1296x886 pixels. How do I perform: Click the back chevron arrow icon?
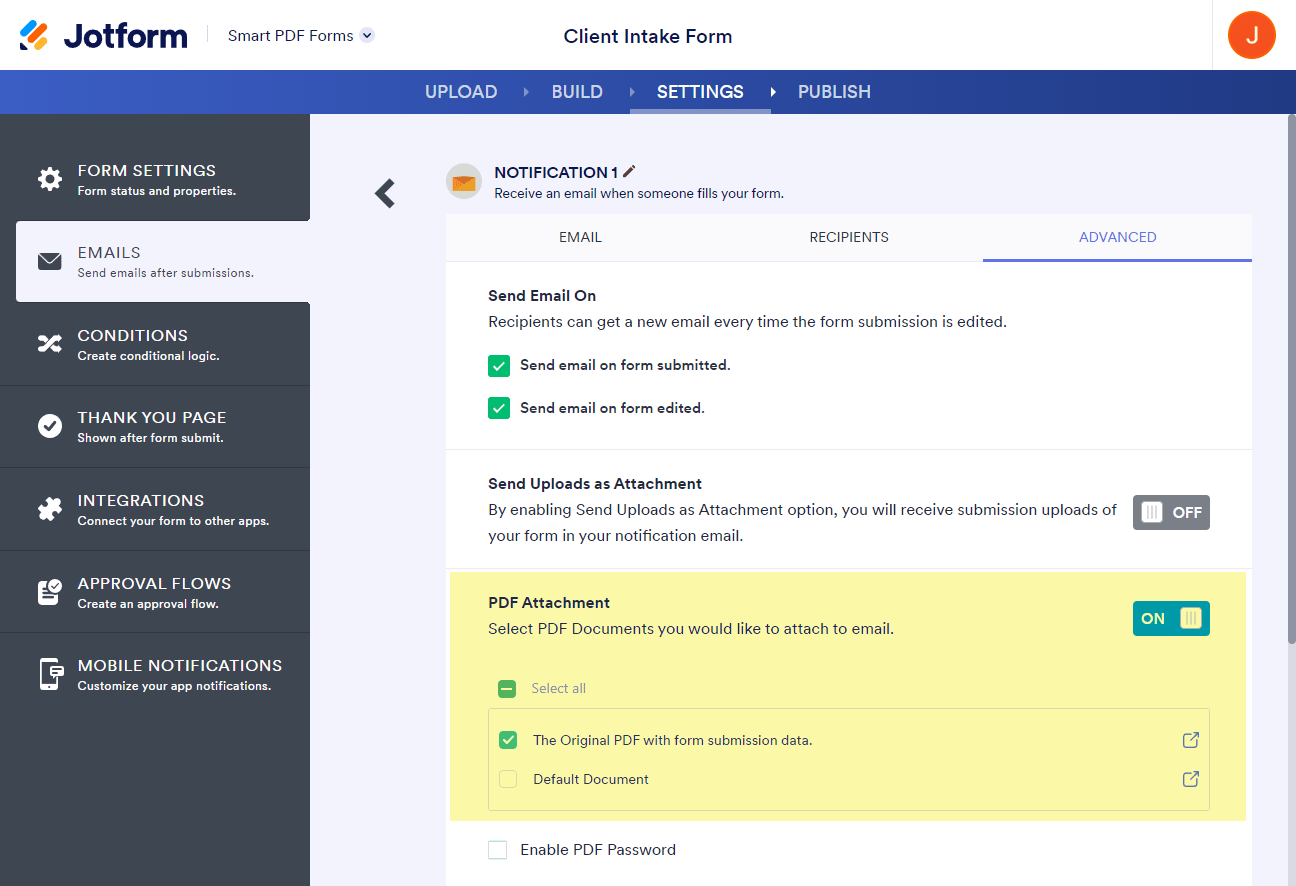[x=385, y=193]
